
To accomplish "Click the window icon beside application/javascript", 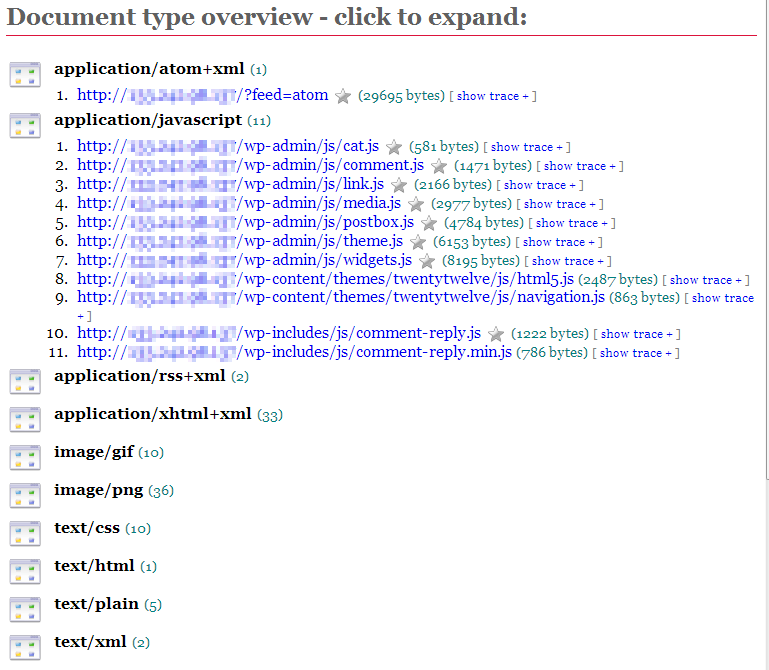I will (x=25, y=125).
